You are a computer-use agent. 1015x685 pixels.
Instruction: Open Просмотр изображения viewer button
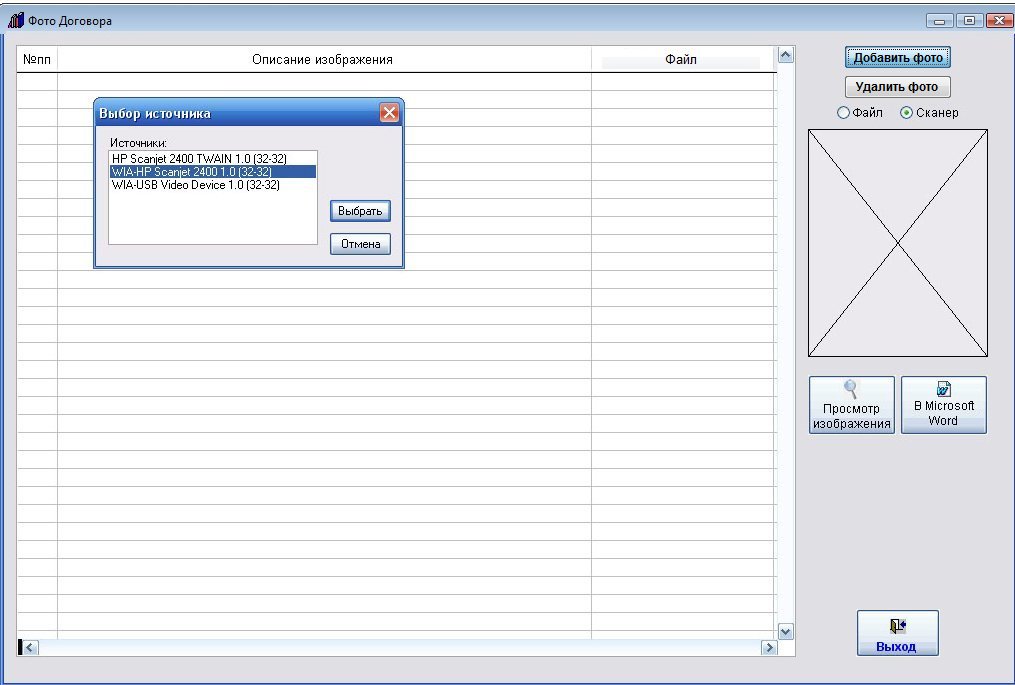click(x=851, y=405)
